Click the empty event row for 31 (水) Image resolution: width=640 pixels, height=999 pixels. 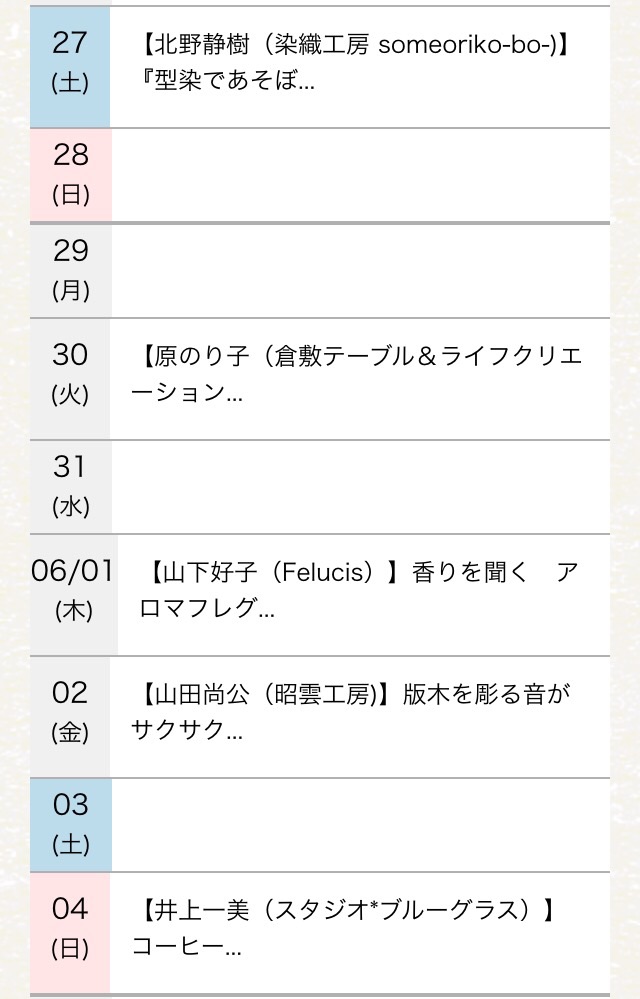pos(360,487)
